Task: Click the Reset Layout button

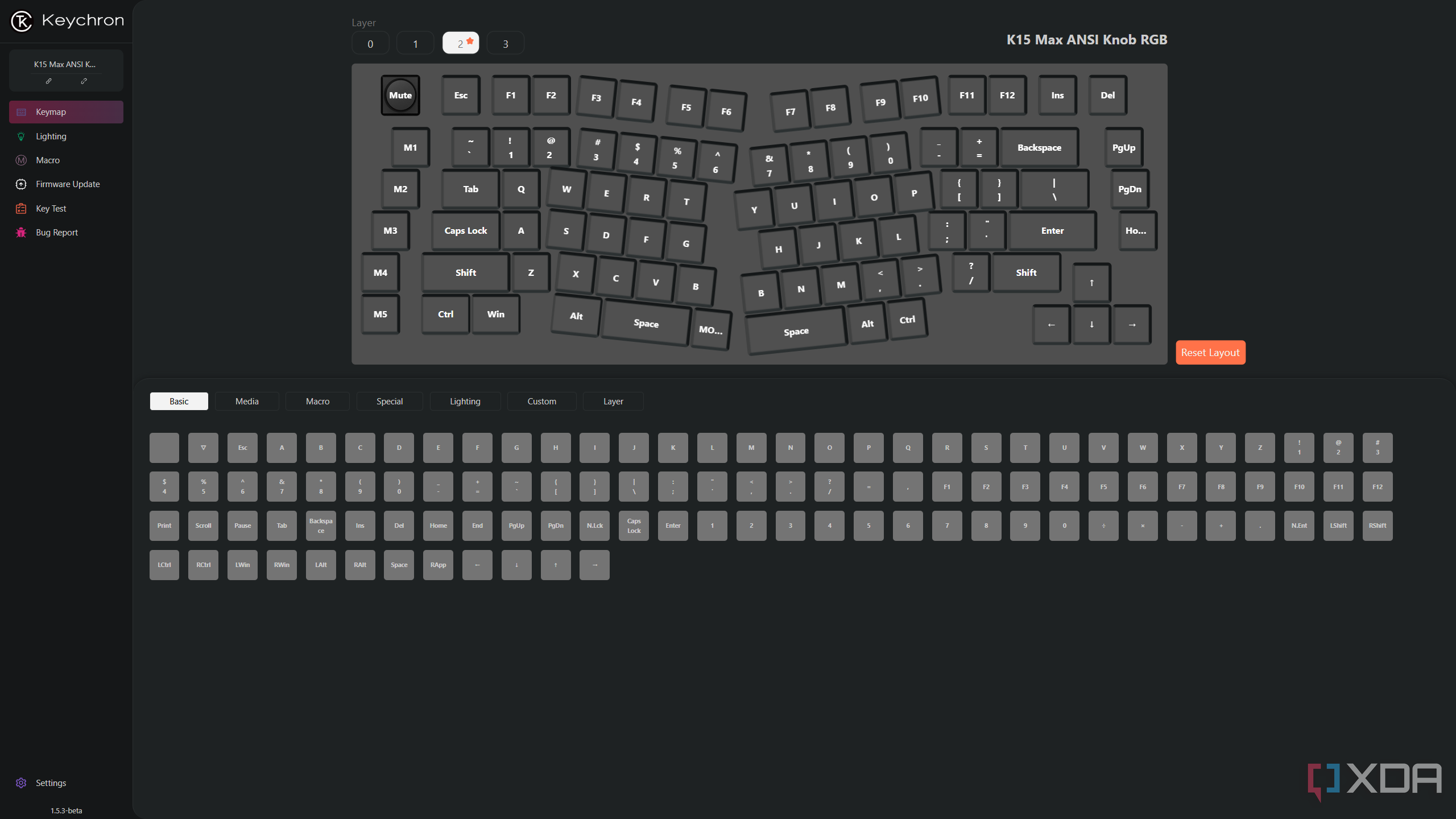Action: coord(1210,352)
